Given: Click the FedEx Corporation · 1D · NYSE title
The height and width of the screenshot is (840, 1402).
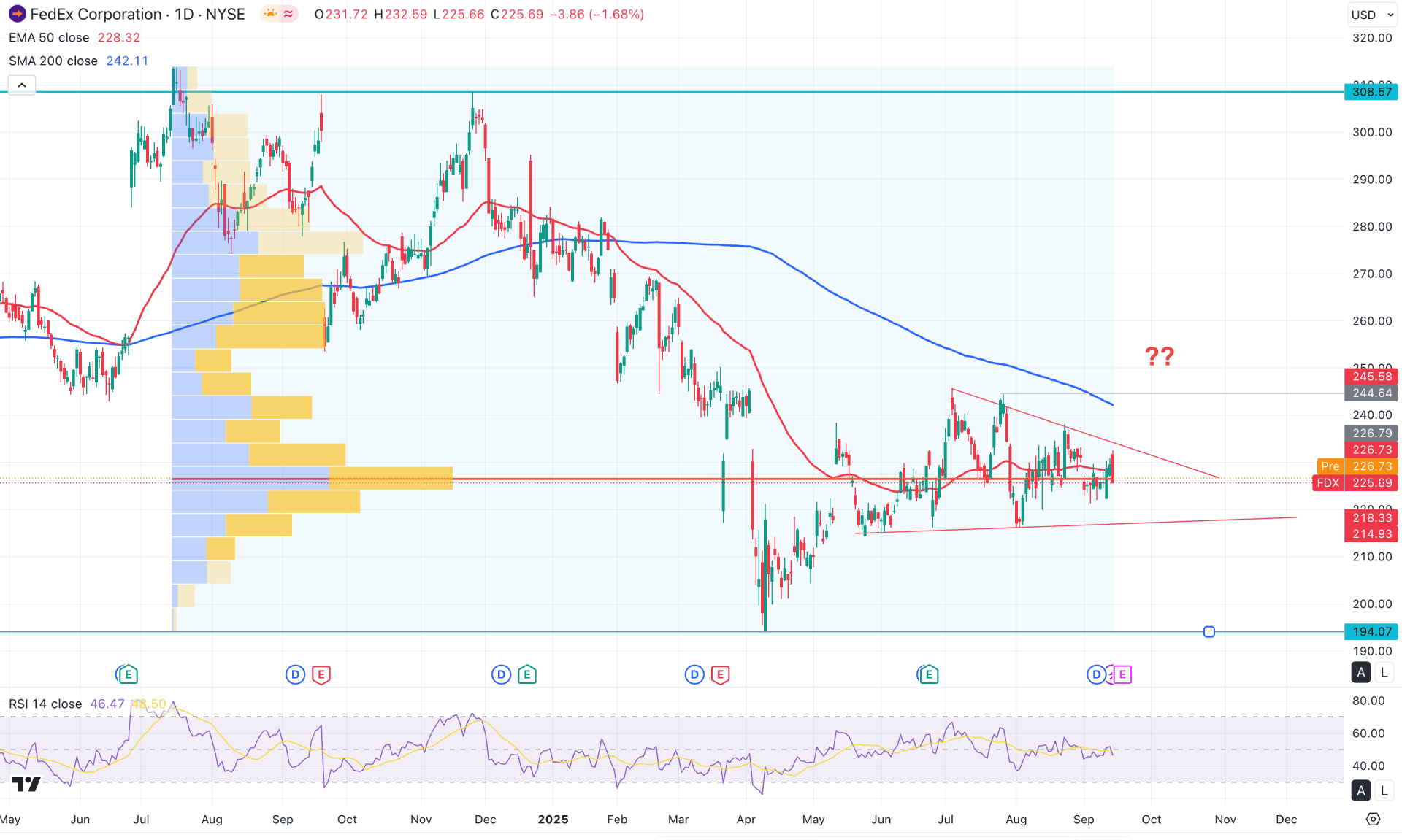Looking at the screenshot, I should [137, 15].
